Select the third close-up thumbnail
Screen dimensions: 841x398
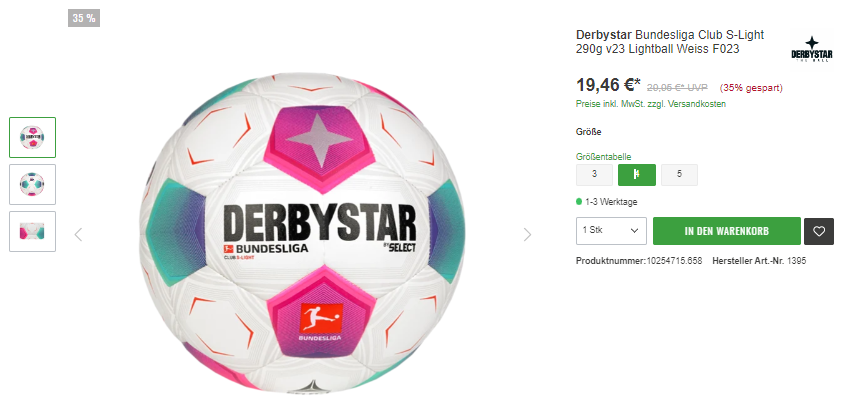(x=32, y=231)
